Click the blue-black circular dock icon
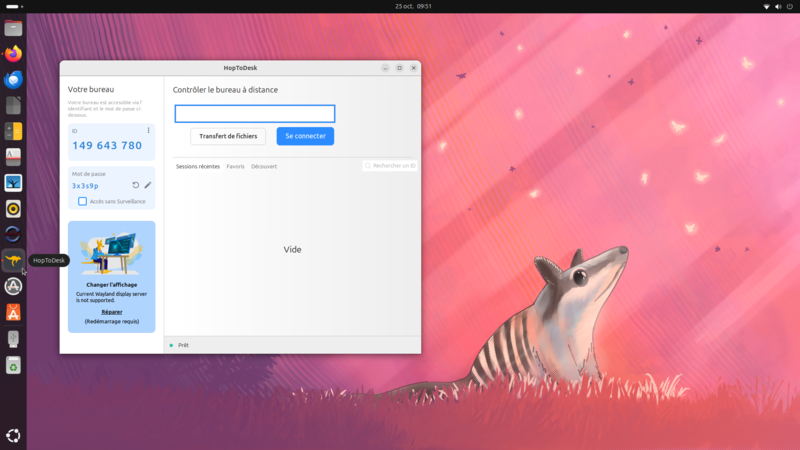 [13, 234]
